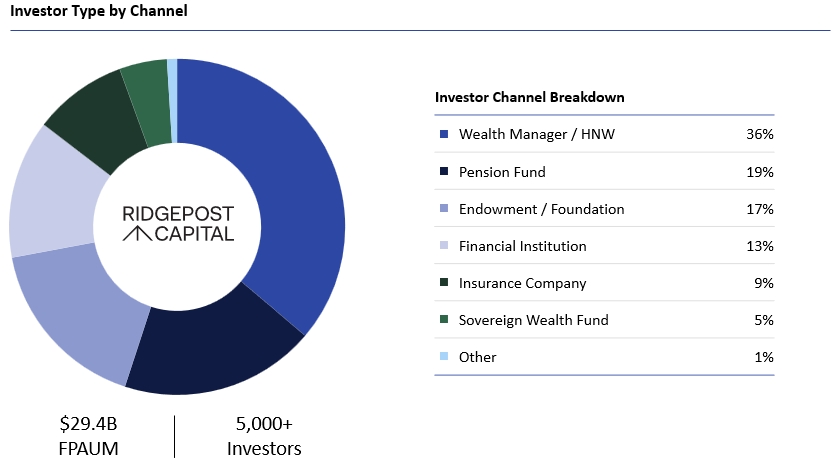This screenshot has height=470, width=833.
Task: Click the Endowment / Foundation legend swatch
Action: (x=443, y=209)
